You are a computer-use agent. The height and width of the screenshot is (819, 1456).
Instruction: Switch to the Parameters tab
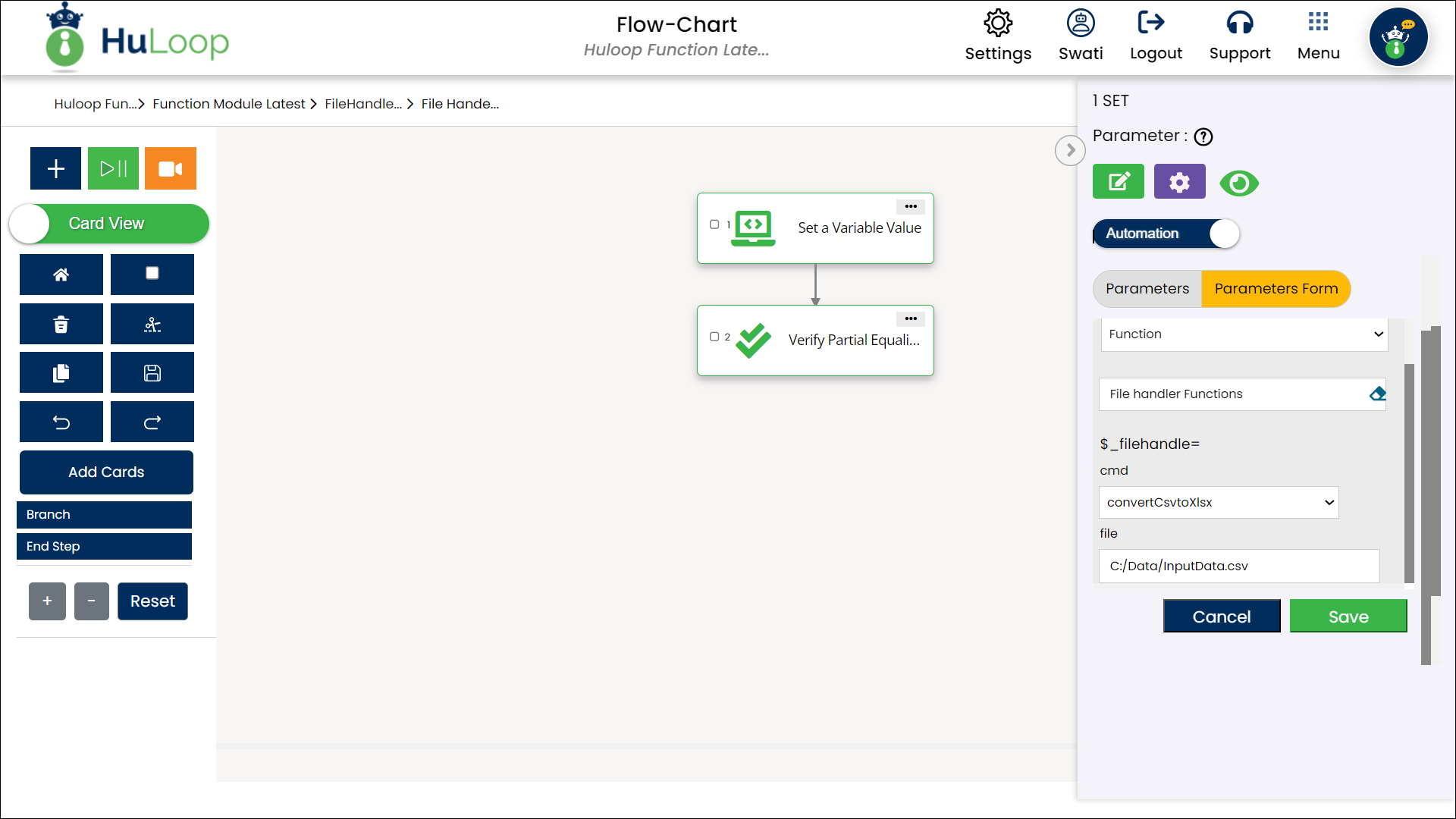coord(1147,289)
